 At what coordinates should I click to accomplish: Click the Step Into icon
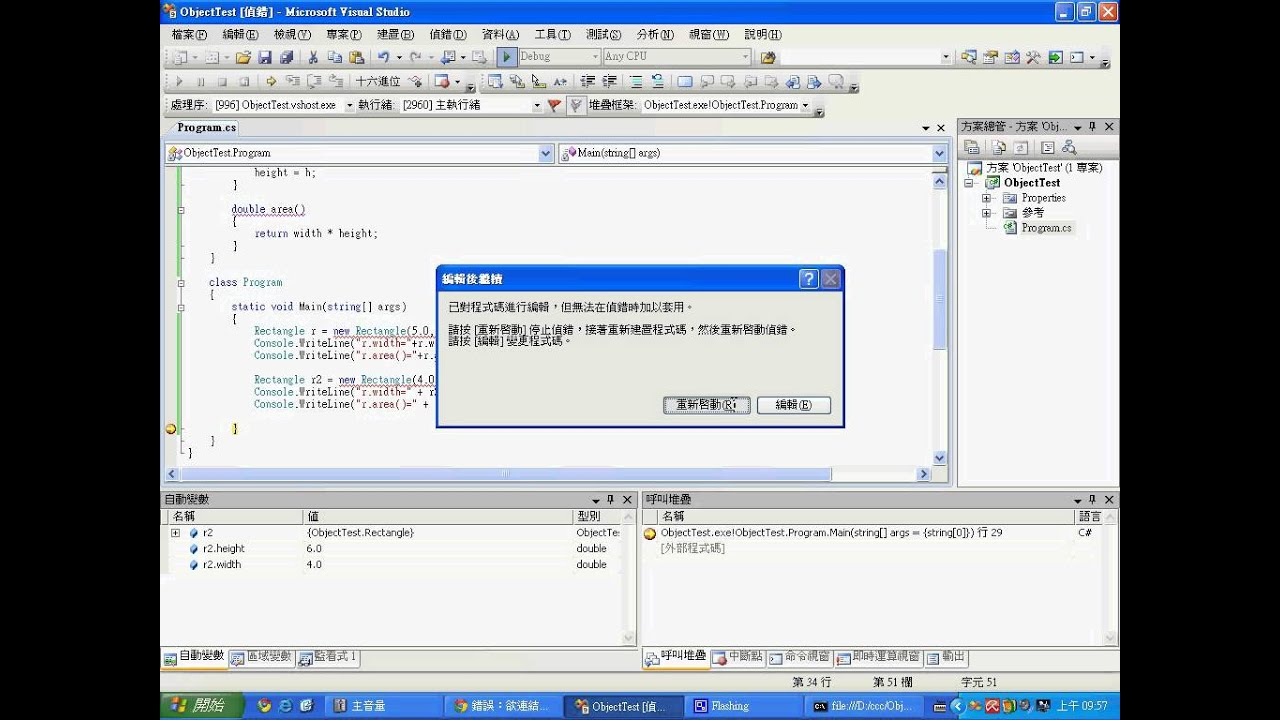[292, 82]
